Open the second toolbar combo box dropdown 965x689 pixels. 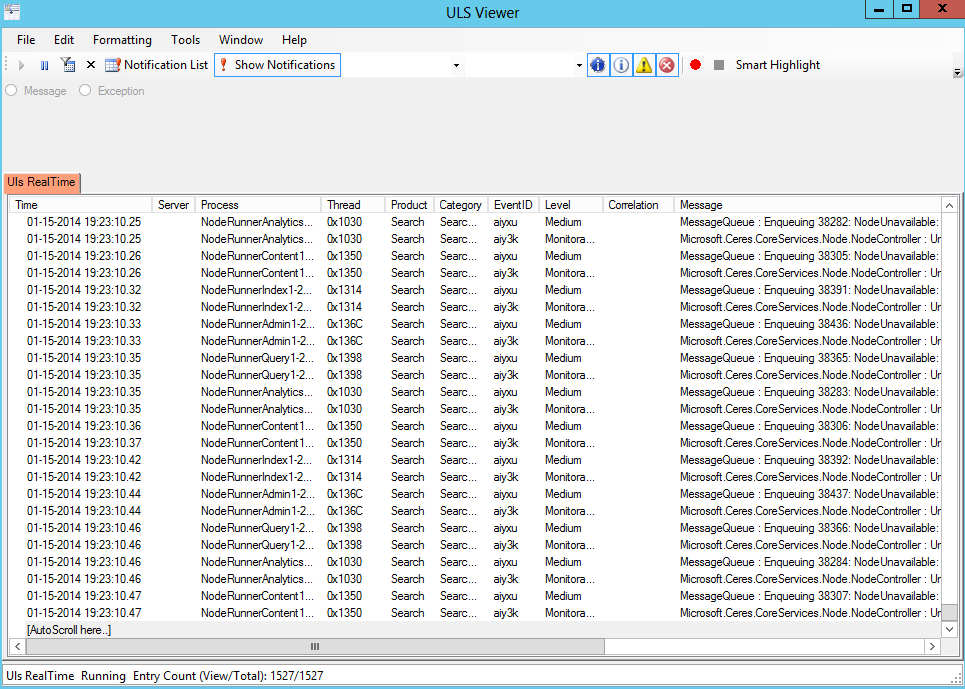[x=579, y=65]
